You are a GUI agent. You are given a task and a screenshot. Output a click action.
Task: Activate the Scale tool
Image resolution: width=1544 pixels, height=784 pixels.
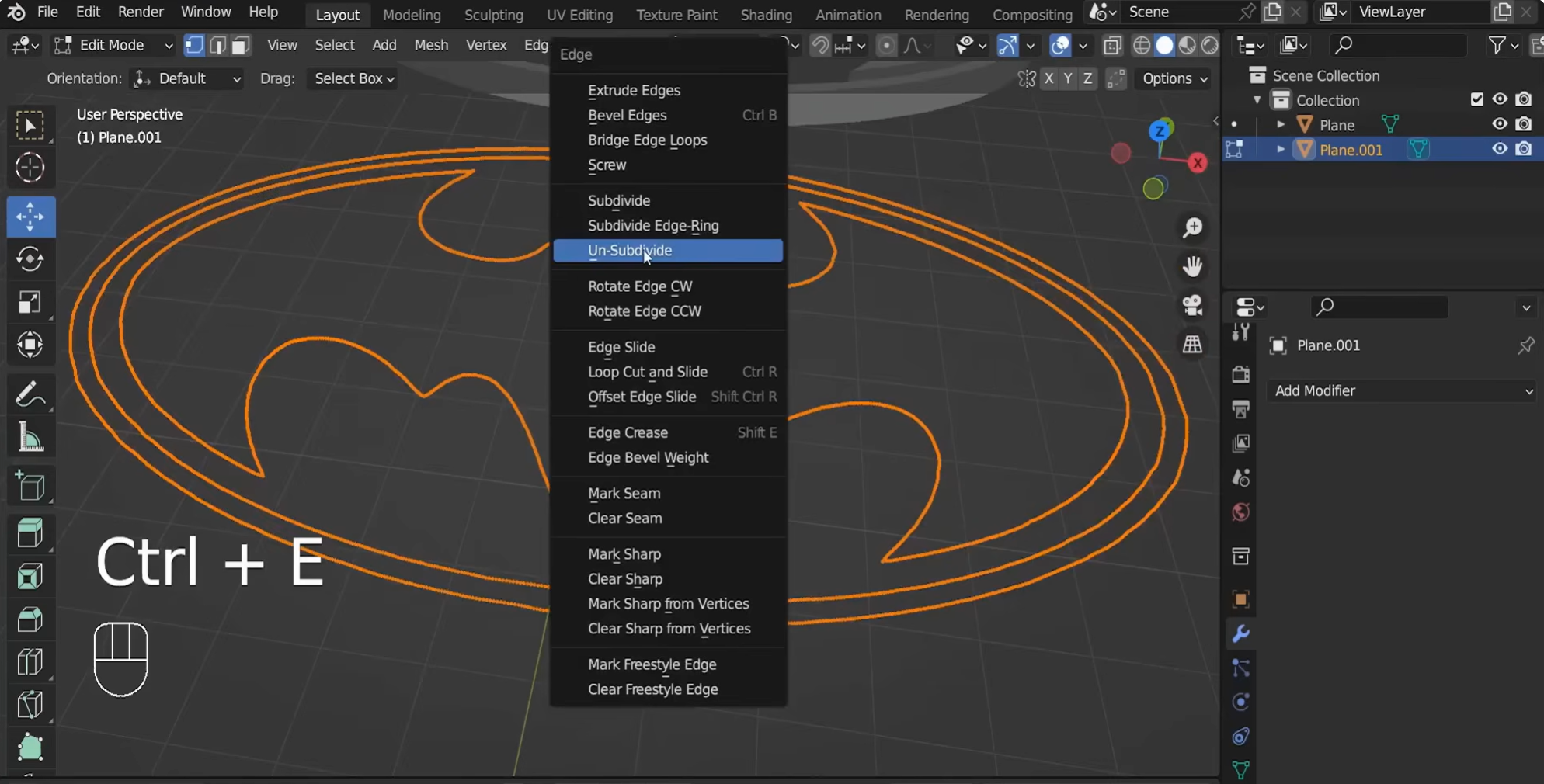[30, 302]
